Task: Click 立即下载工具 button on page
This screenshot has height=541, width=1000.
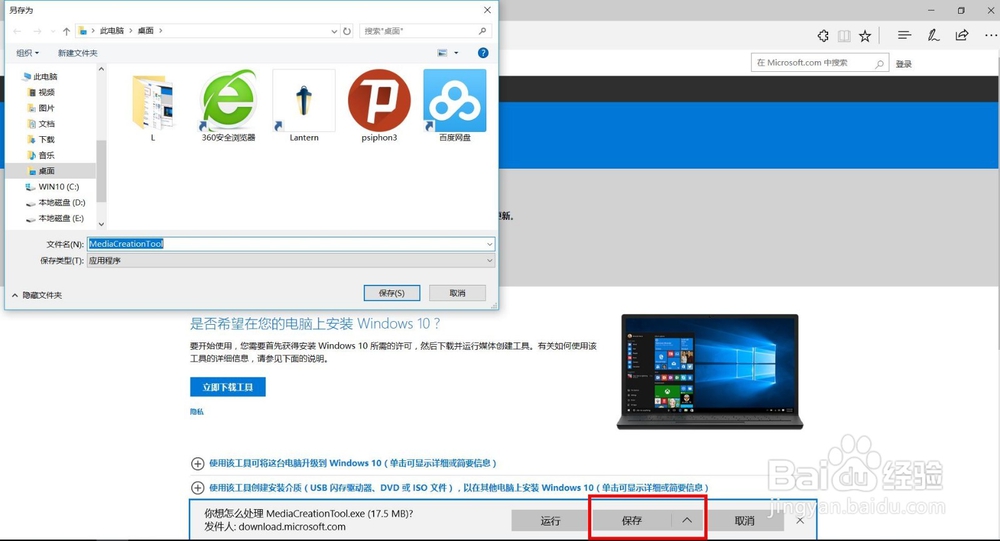Action: click(x=228, y=387)
